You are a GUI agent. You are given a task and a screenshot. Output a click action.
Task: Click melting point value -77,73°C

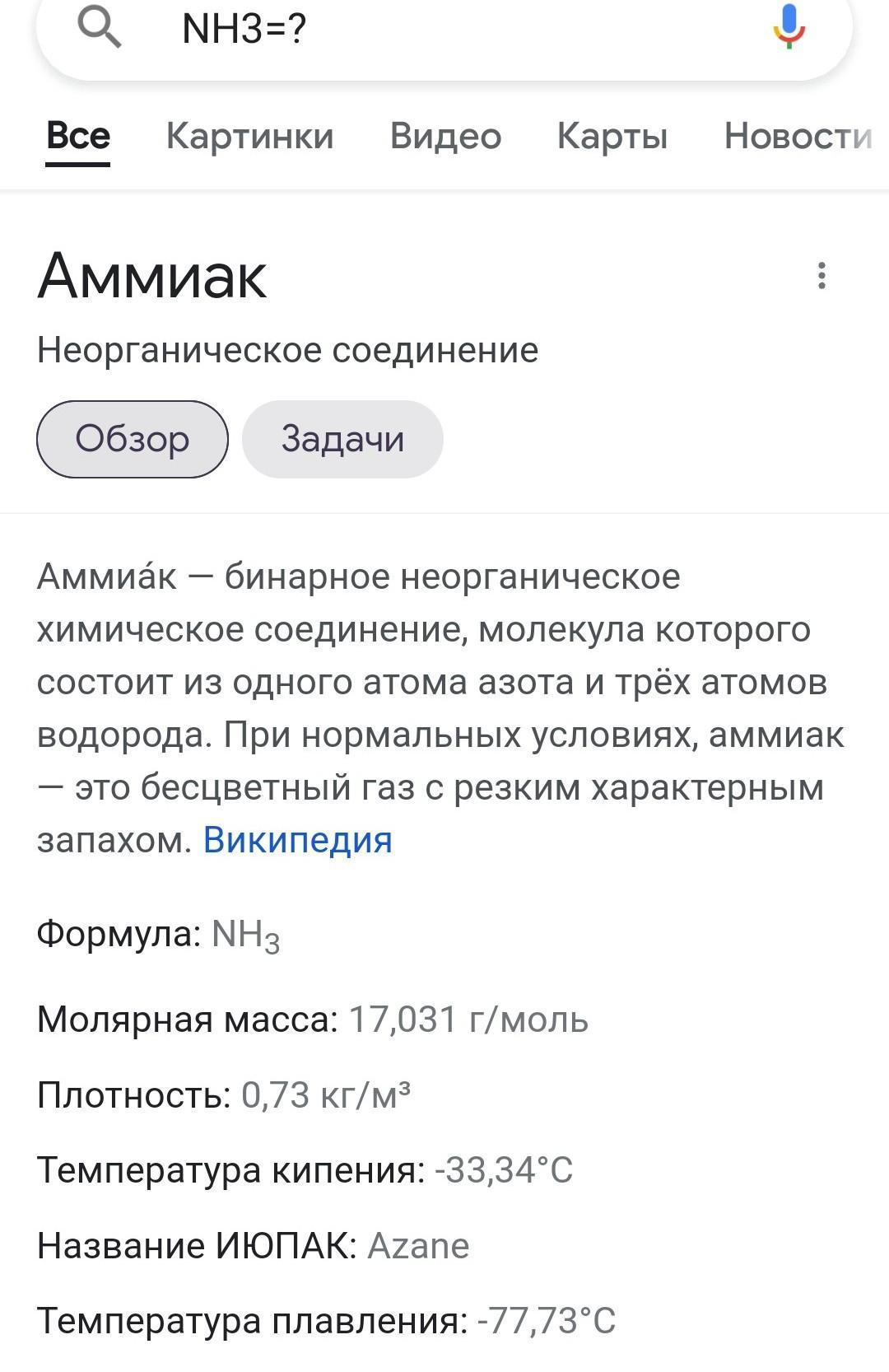click(547, 1320)
